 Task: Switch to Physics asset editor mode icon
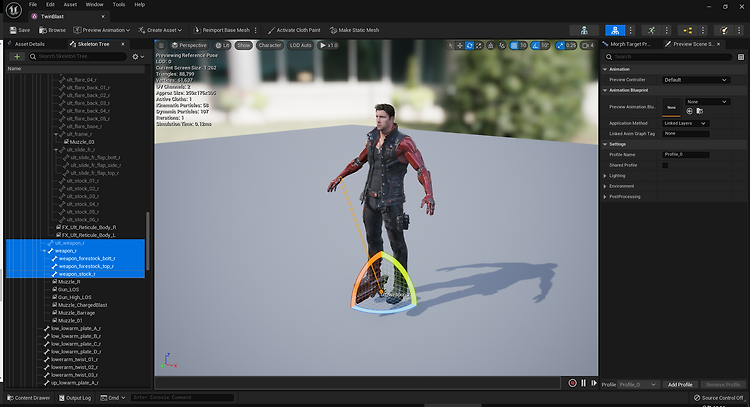pos(724,31)
